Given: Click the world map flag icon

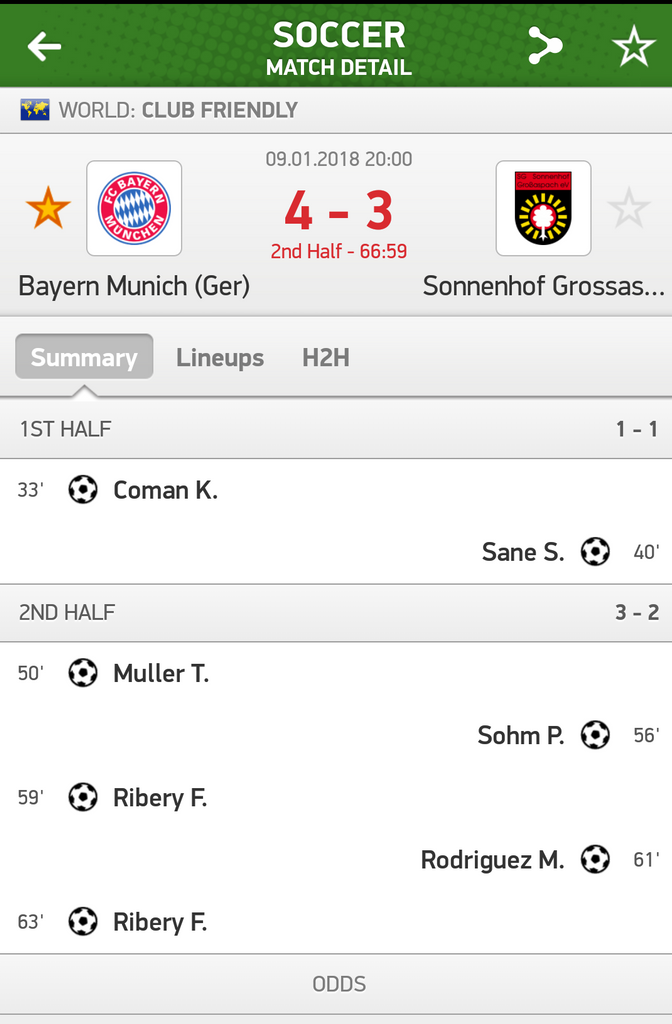Looking at the screenshot, I should click(x=35, y=110).
